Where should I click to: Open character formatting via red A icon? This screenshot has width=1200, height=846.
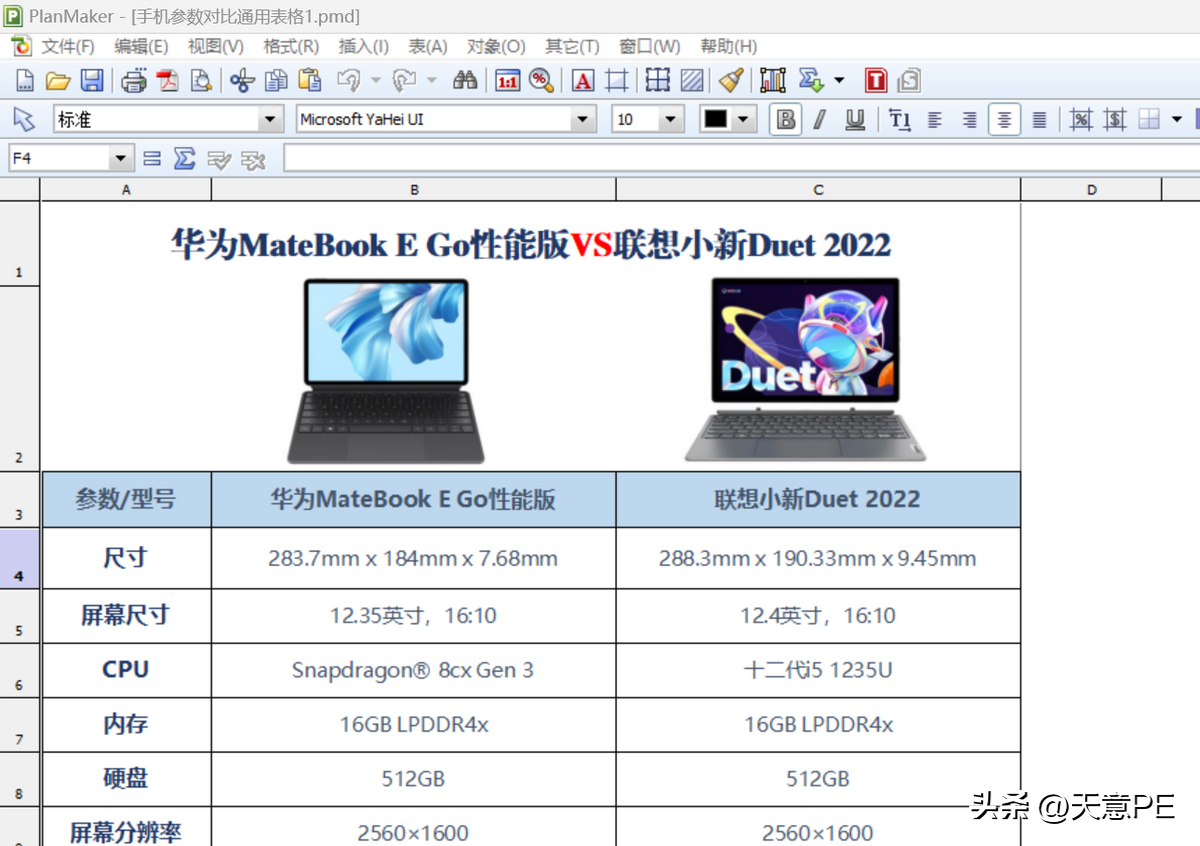[x=584, y=81]
